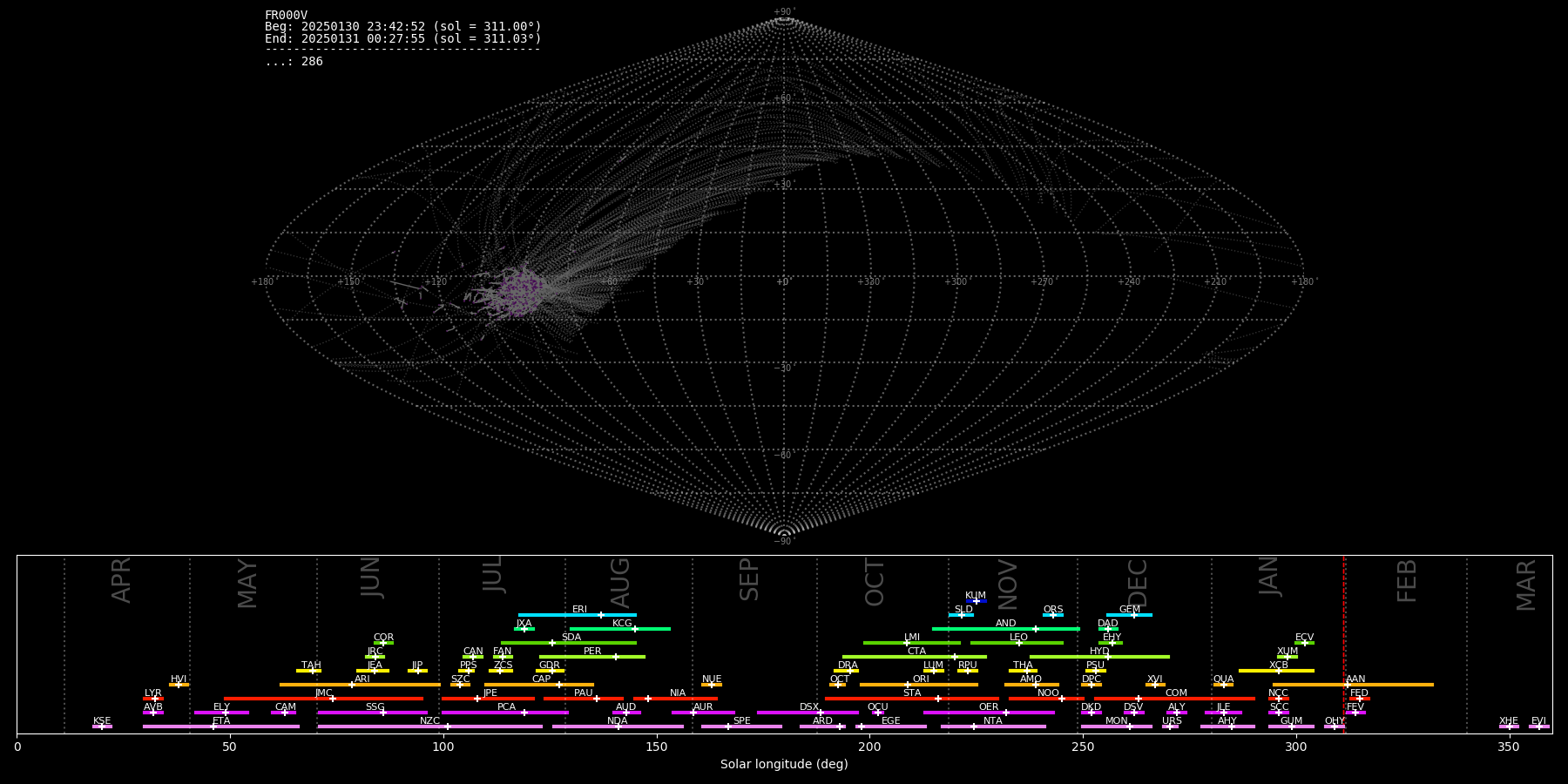Image resolution: width=1568 pixels, height=784 pixels.
Task: Click the Solar longitude (deg) axis label
Action: pos(784,764)
